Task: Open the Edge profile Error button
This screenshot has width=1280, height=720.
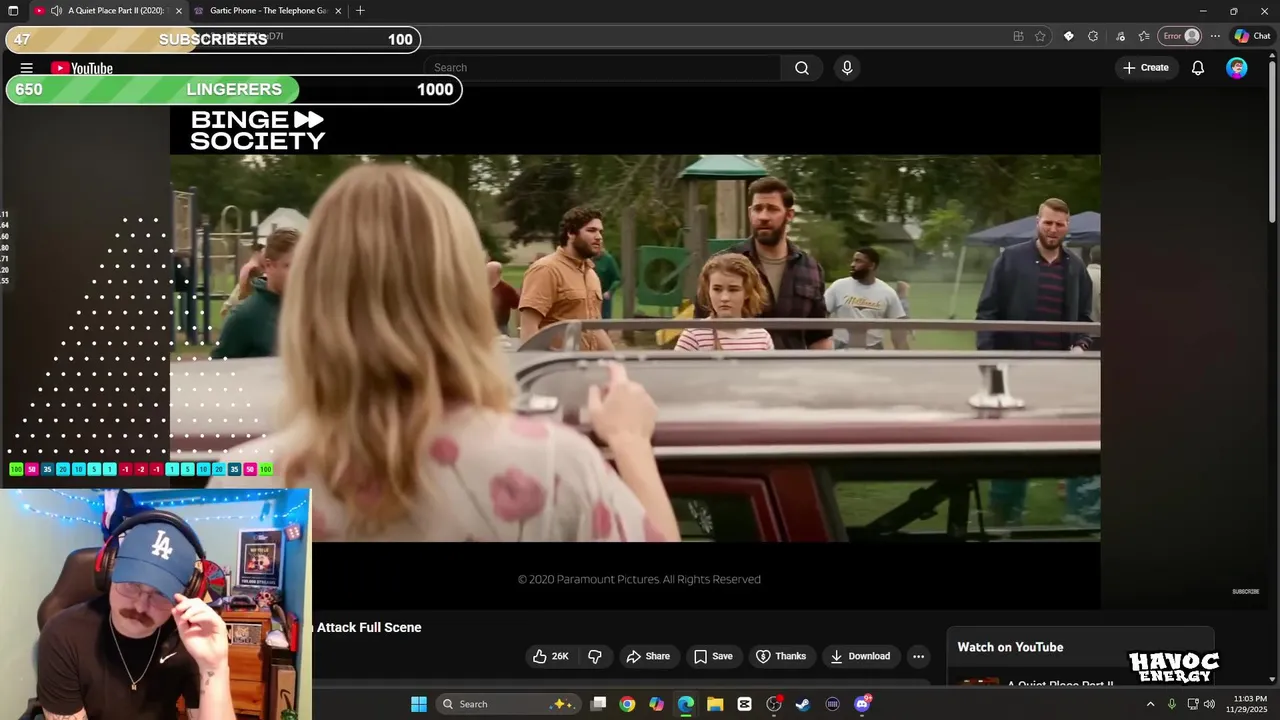Action: (1180, 36)
